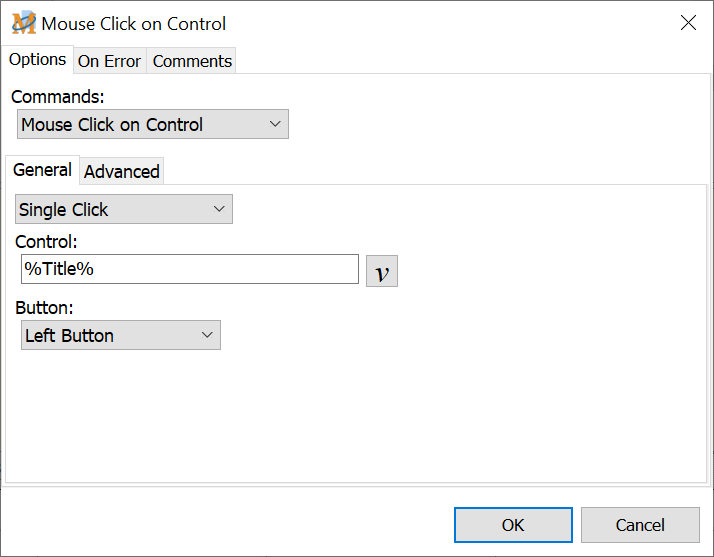Click the chevron arrow beside Single Click

pos(220,210)
